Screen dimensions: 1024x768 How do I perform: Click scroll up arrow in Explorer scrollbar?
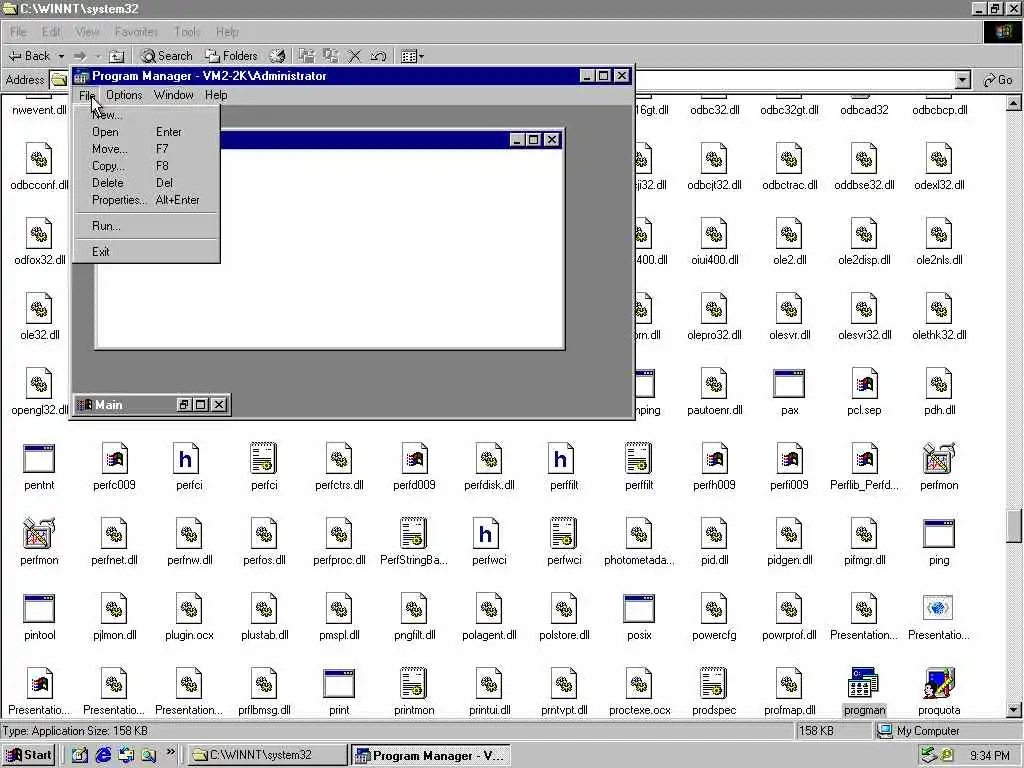1014,103
